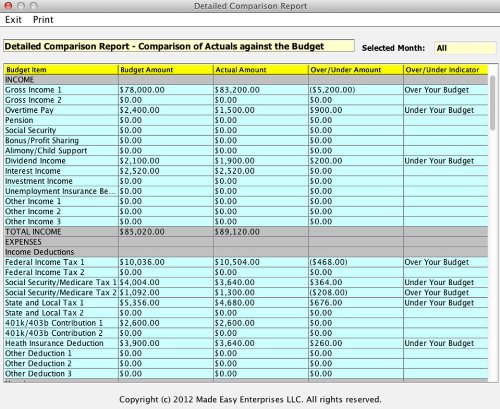The width and height of the screenshot is (500, 409).
Task: Select the Dividend Income row
Action: point(246,161)
